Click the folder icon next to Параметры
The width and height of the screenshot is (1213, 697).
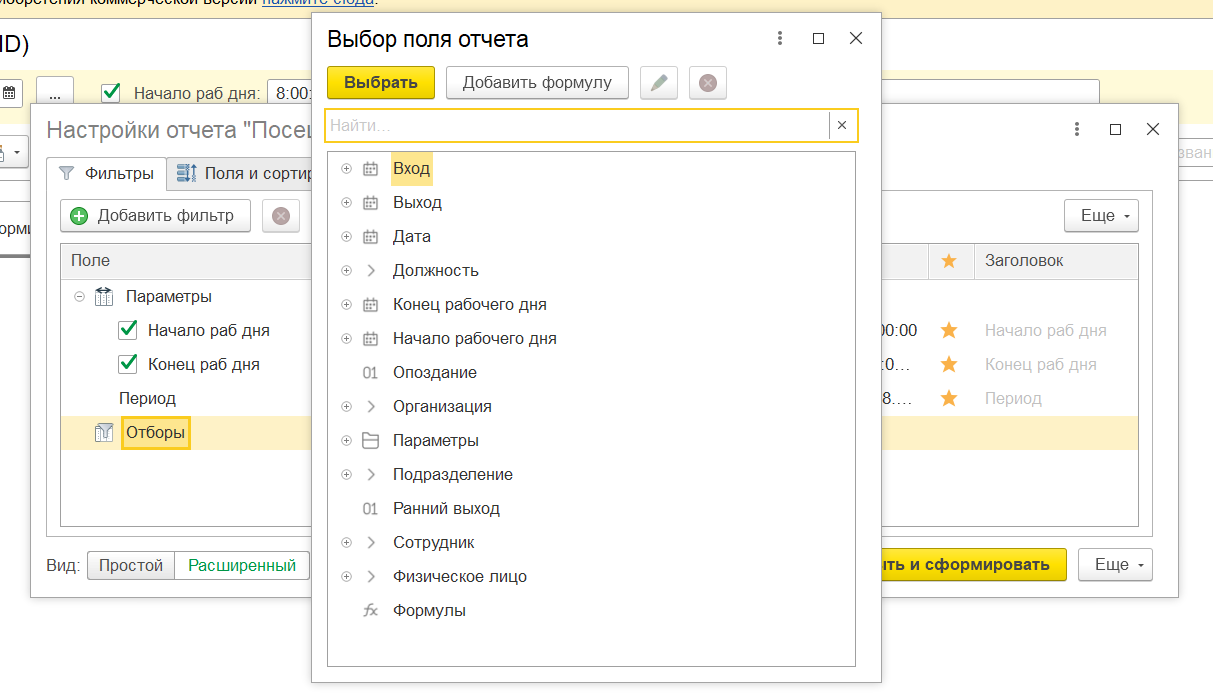(370, 440)
